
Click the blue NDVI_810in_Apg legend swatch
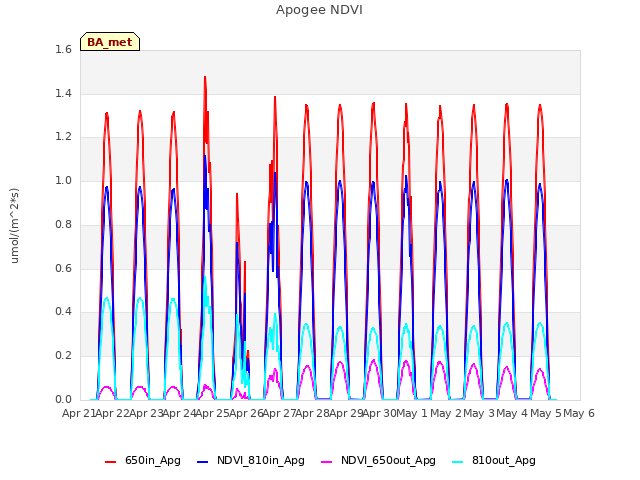[x=202, y=462]
